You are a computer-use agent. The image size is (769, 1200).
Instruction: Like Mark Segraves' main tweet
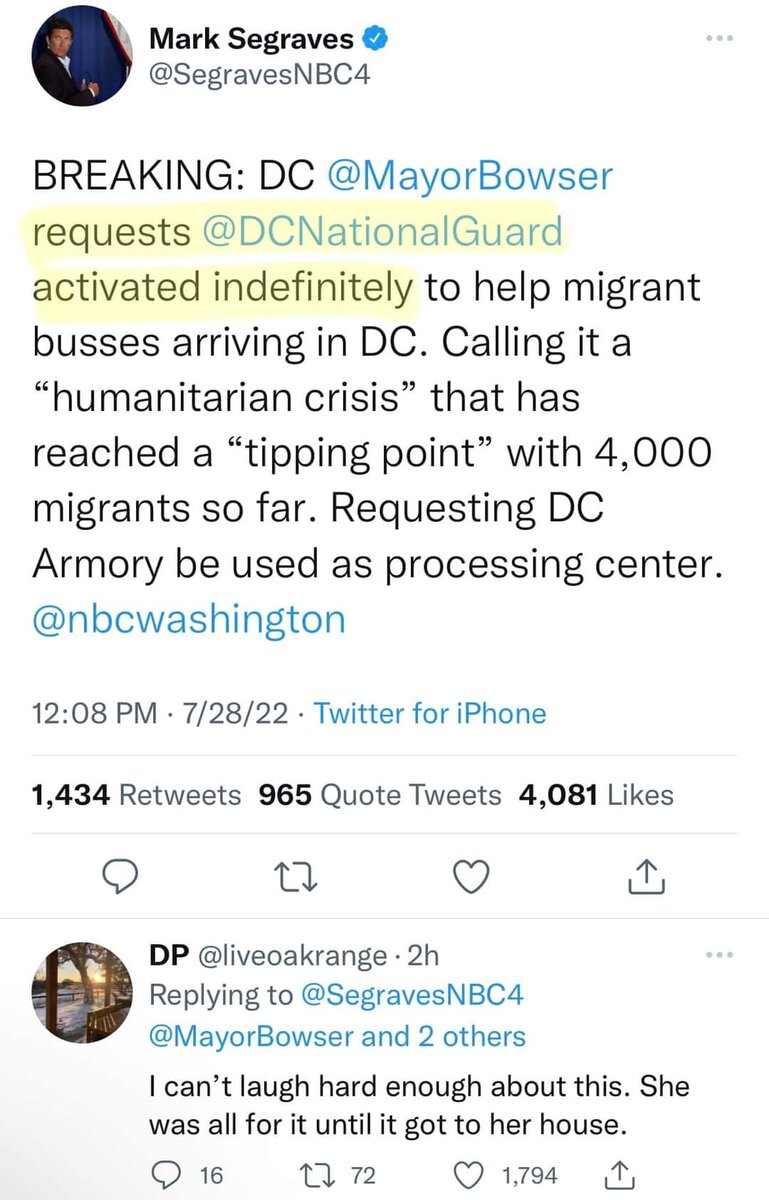point(470,877)
